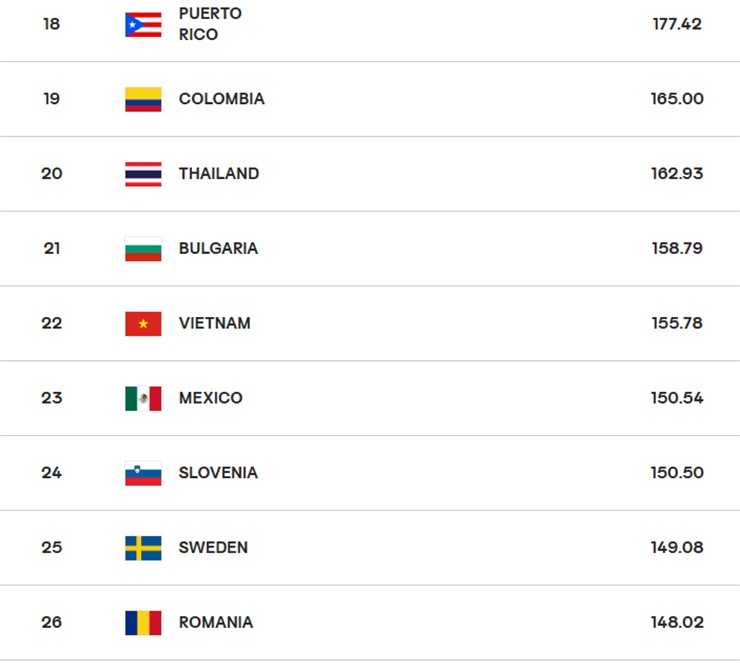Viewport: 740px width, 671px height.
Task: Click rank number 26 in the table
Action: click(x=52, y=622)
